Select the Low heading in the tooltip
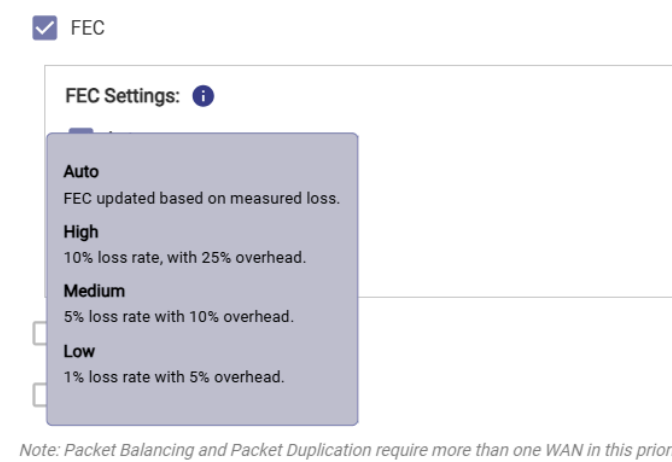The width and height of the screenshot is (672, 462). coord(79,351)
